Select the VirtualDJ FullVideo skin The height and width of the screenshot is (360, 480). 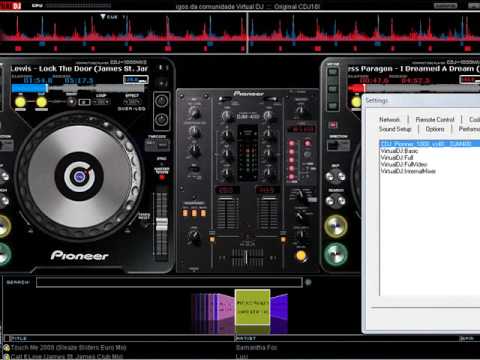click(404, 164)
